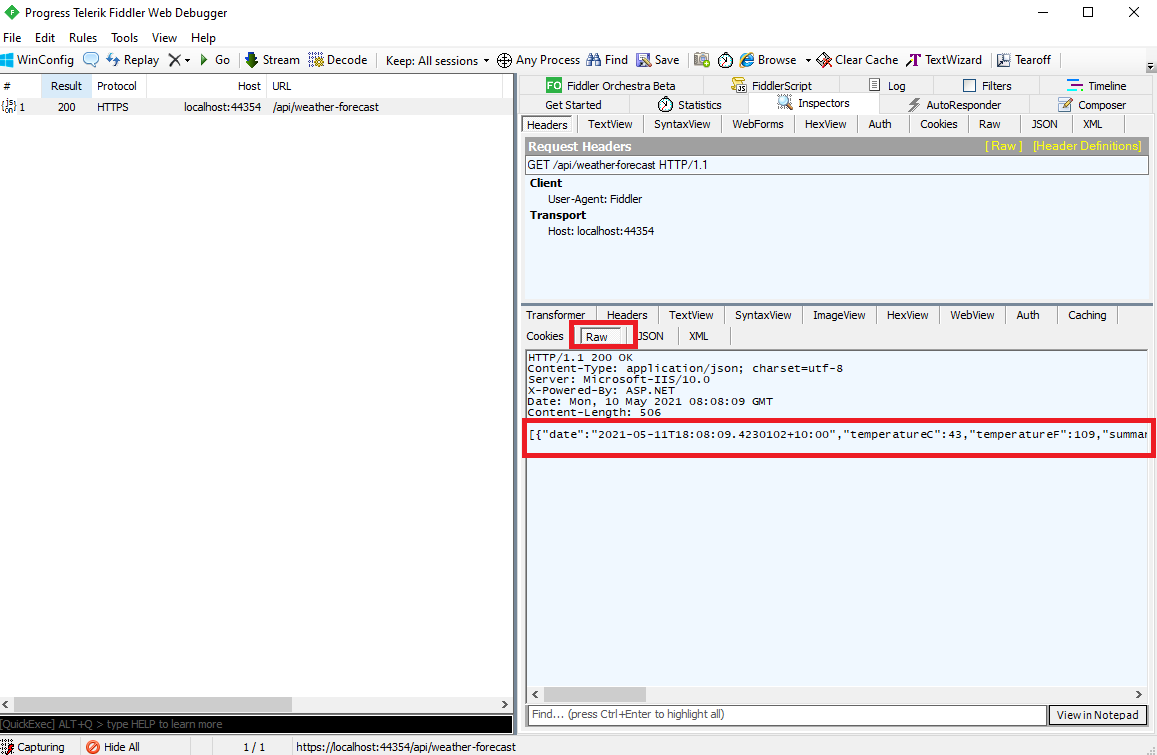The height and width of the screenshot is (755, 1157).
Task: Click Tearoff to detach inspectors
Action: click(x=1023, y=60)
